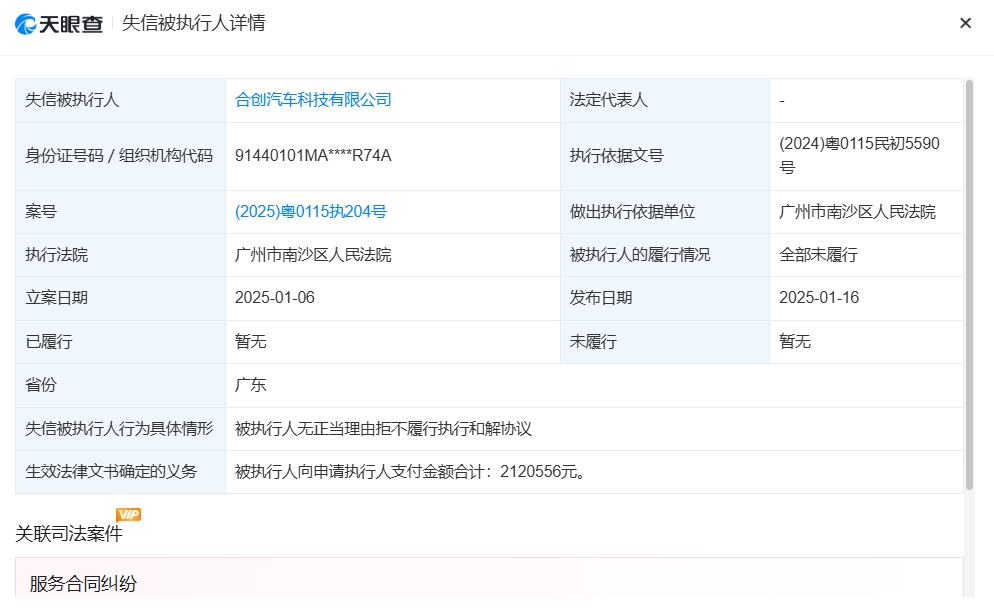Select the 全部未履行 value
This screenshot has width=994, height=616.
(x=818, y=255)
